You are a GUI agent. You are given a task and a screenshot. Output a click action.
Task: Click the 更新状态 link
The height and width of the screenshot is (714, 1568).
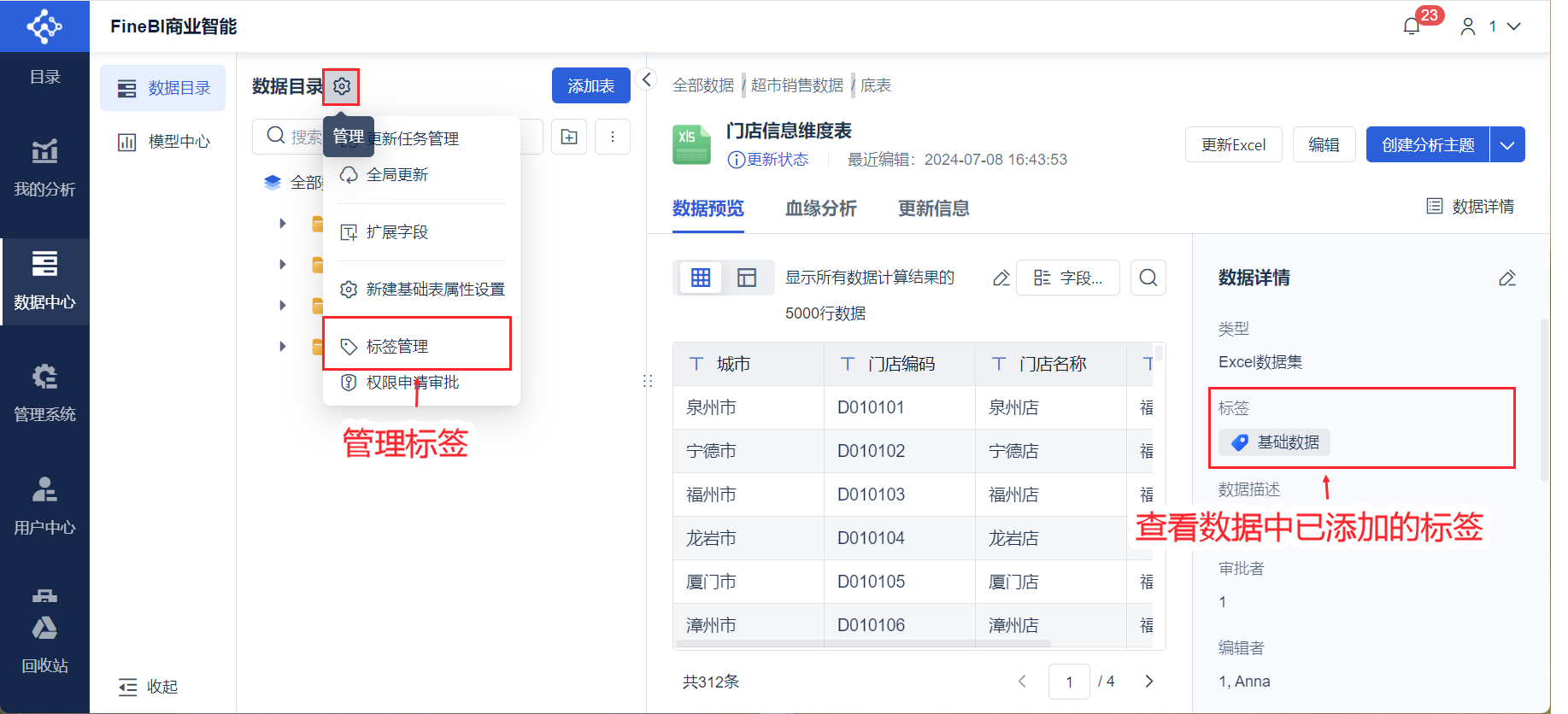click(768, 160)
